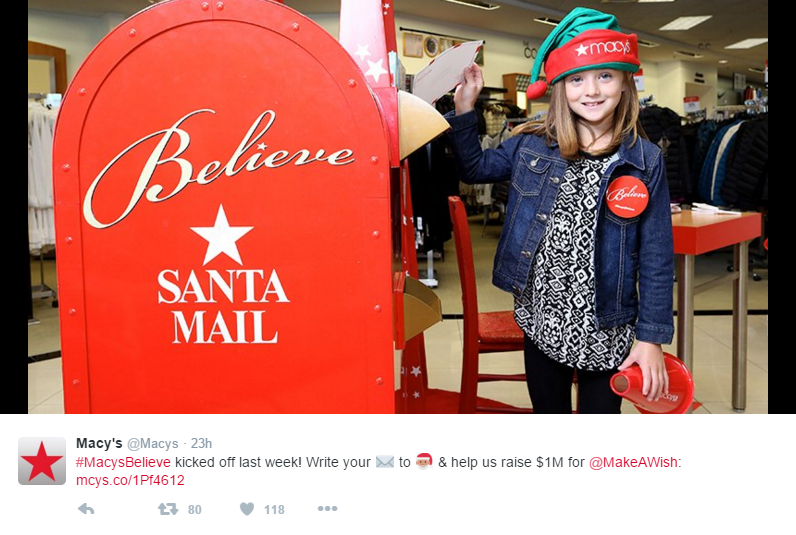Click the @Macys handle
796x535 pixels.
point(152,444)
